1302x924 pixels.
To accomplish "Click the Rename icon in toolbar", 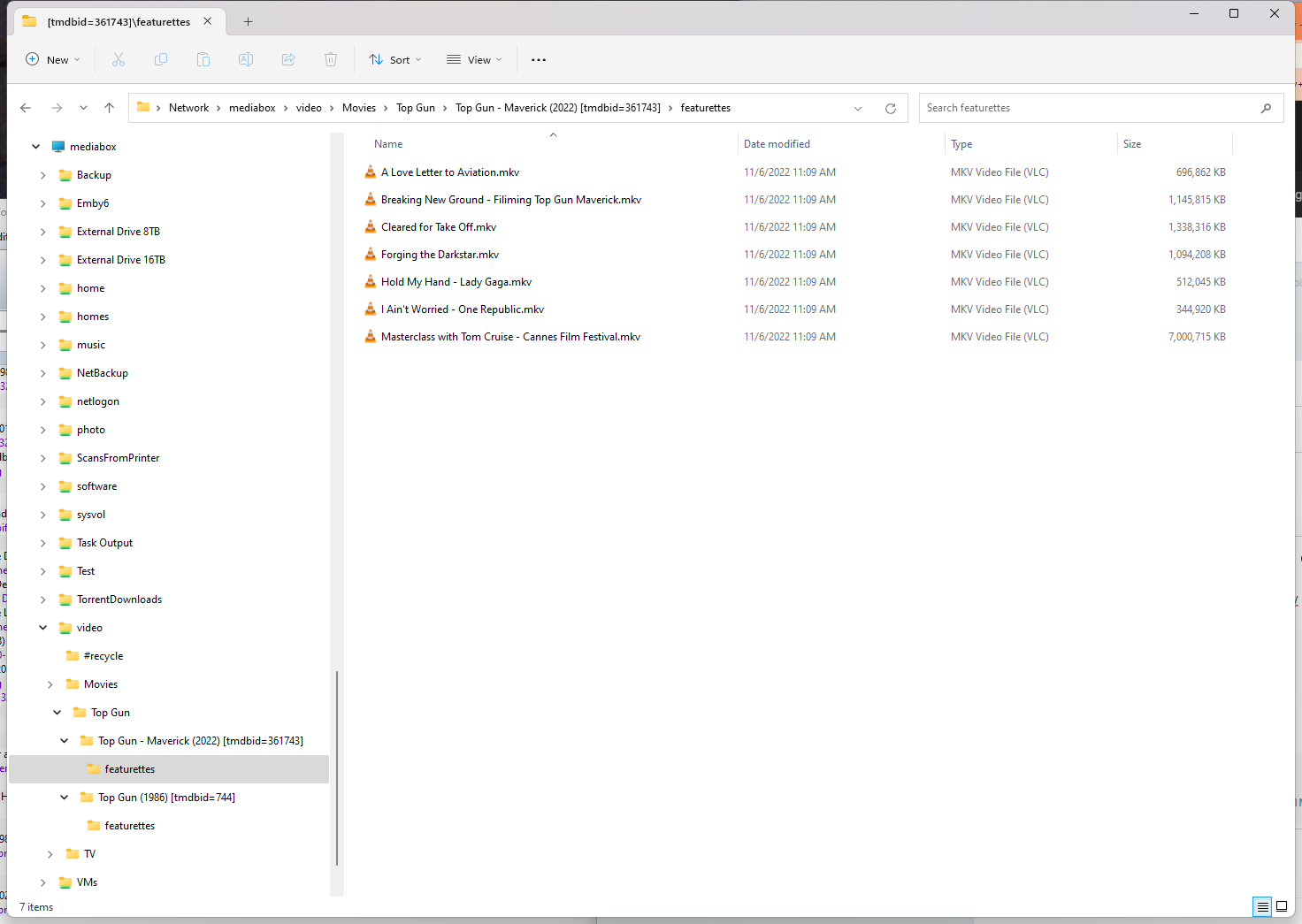I will click(x=246, y=59).
